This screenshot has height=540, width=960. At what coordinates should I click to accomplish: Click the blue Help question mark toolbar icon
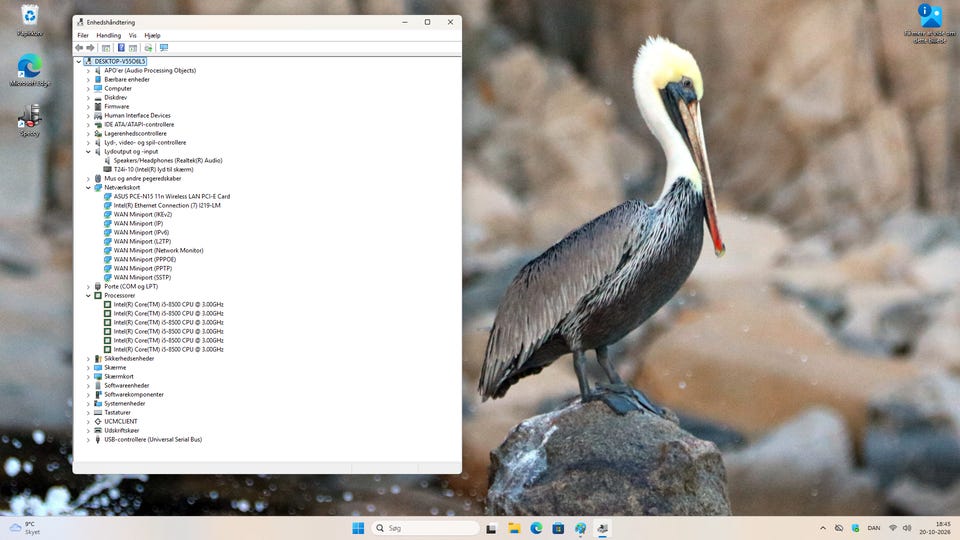tap(121, 48)
